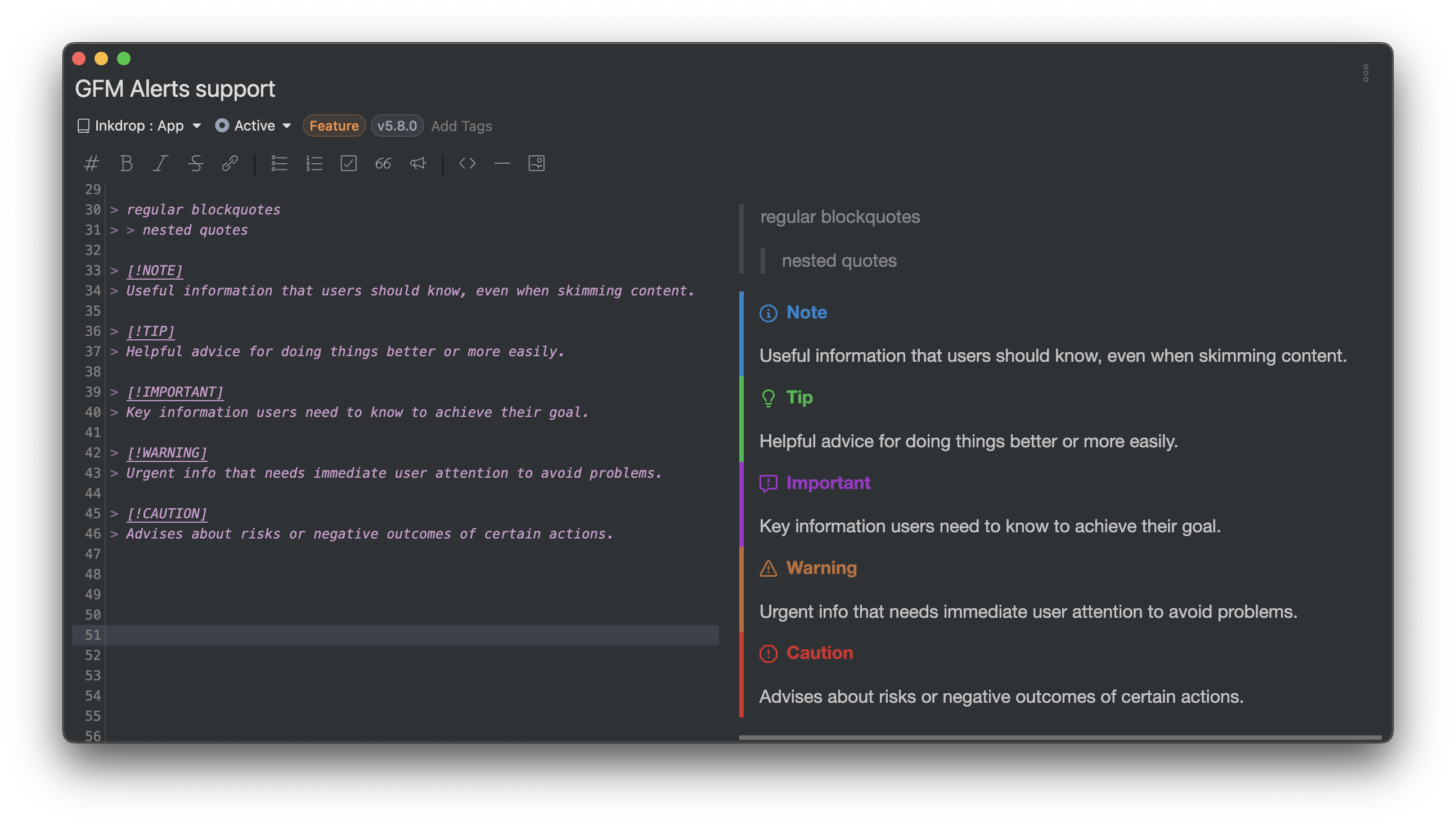This screenshot has width=1456, height=826.
Task: Select the Feature tag
Action: coord(334,125)
